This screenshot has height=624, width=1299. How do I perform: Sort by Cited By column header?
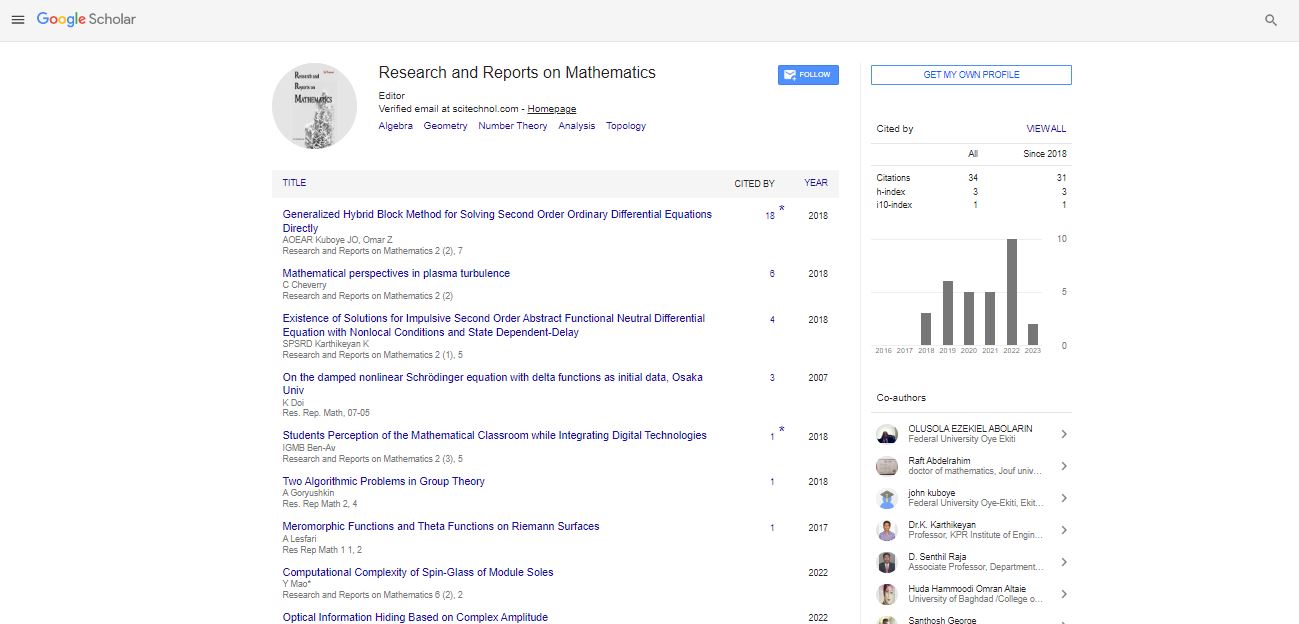tap(754, 184)
